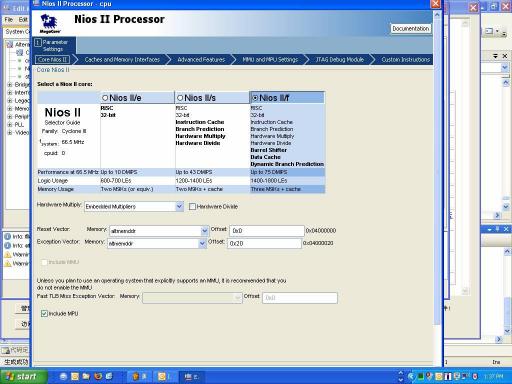Open the folder icon in quick launch
The height and width of the screenshot is (384, 512).
pyautogui.click(x=86, y=377)
